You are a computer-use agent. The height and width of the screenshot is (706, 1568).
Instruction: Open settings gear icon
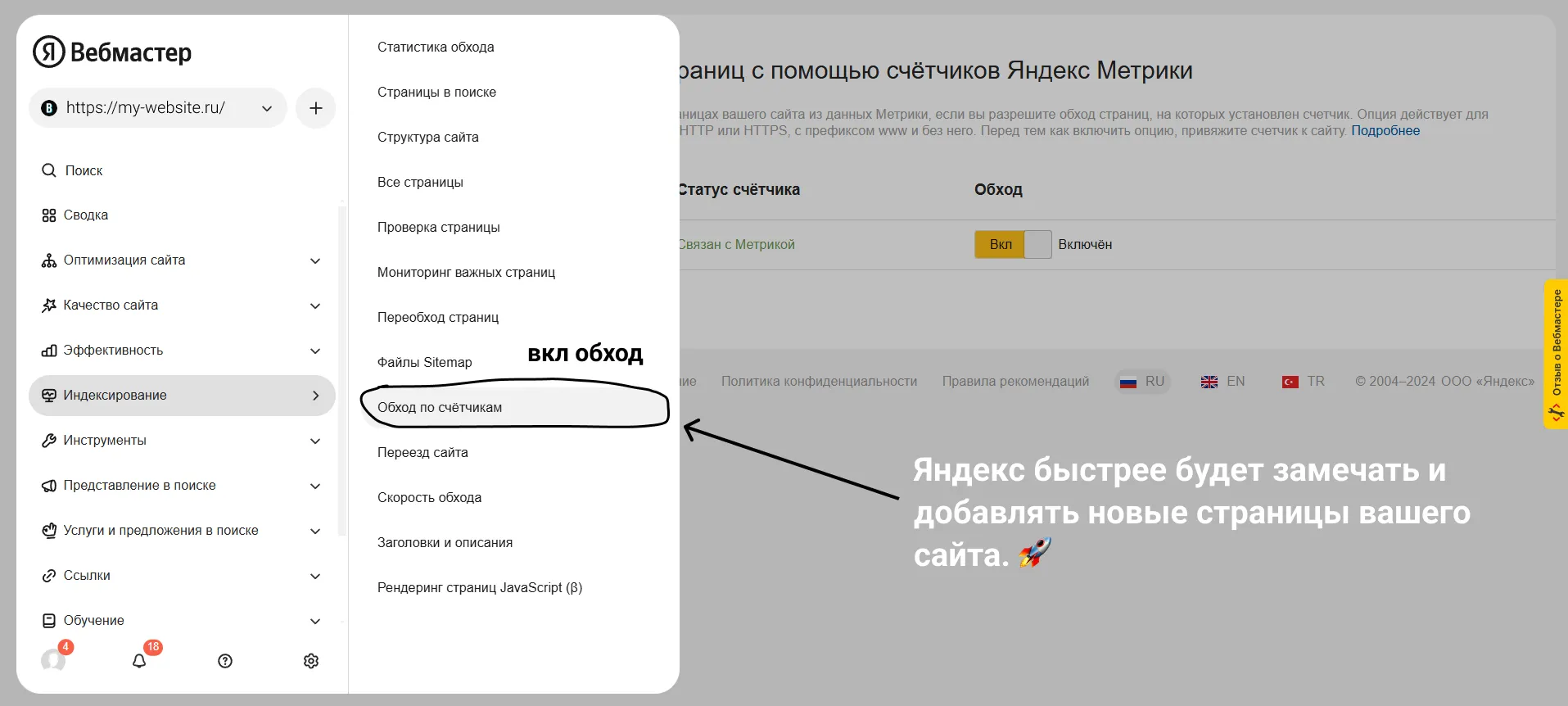[311, 661]
